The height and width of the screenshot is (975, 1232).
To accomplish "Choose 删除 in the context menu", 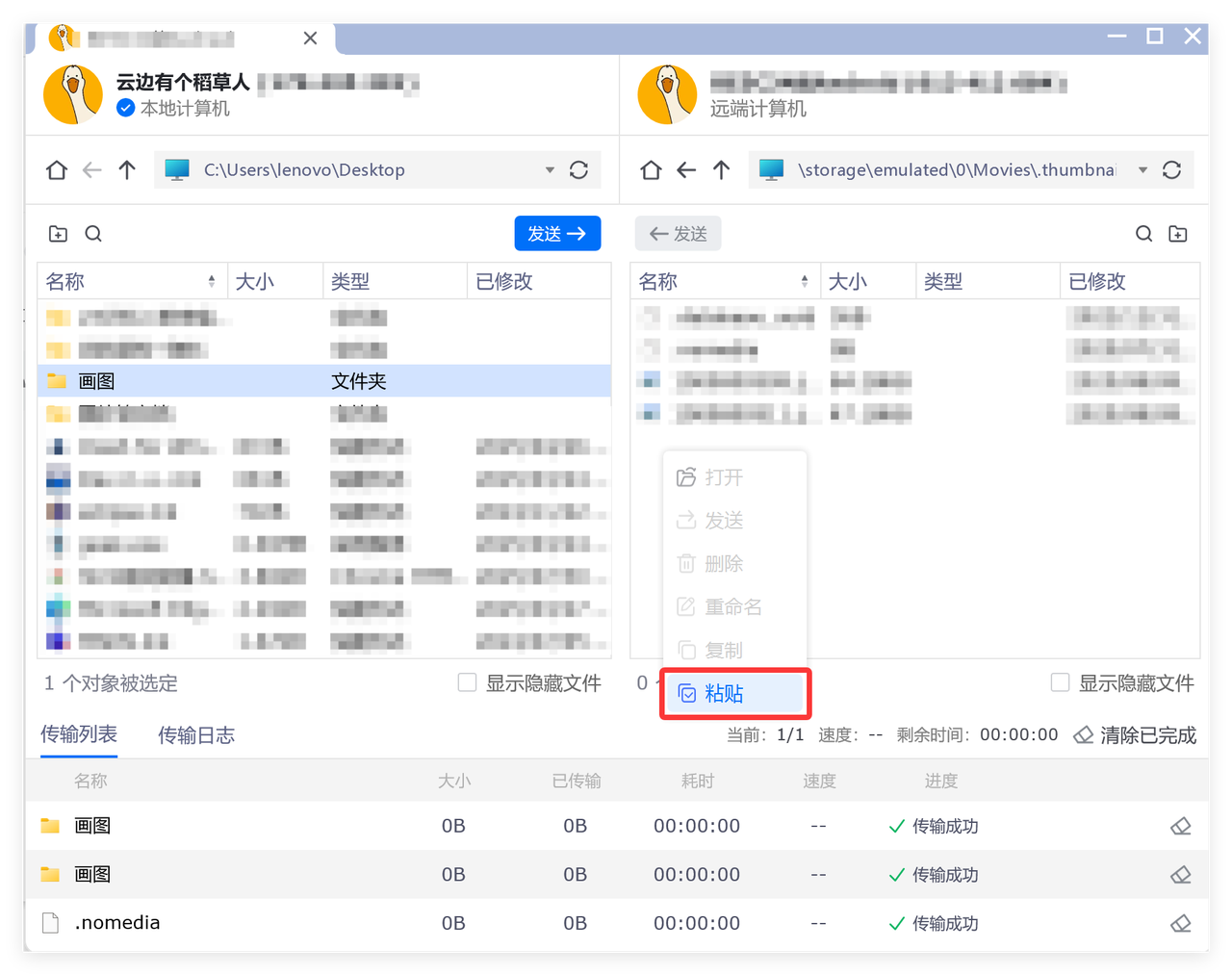I will pos(734,564).
